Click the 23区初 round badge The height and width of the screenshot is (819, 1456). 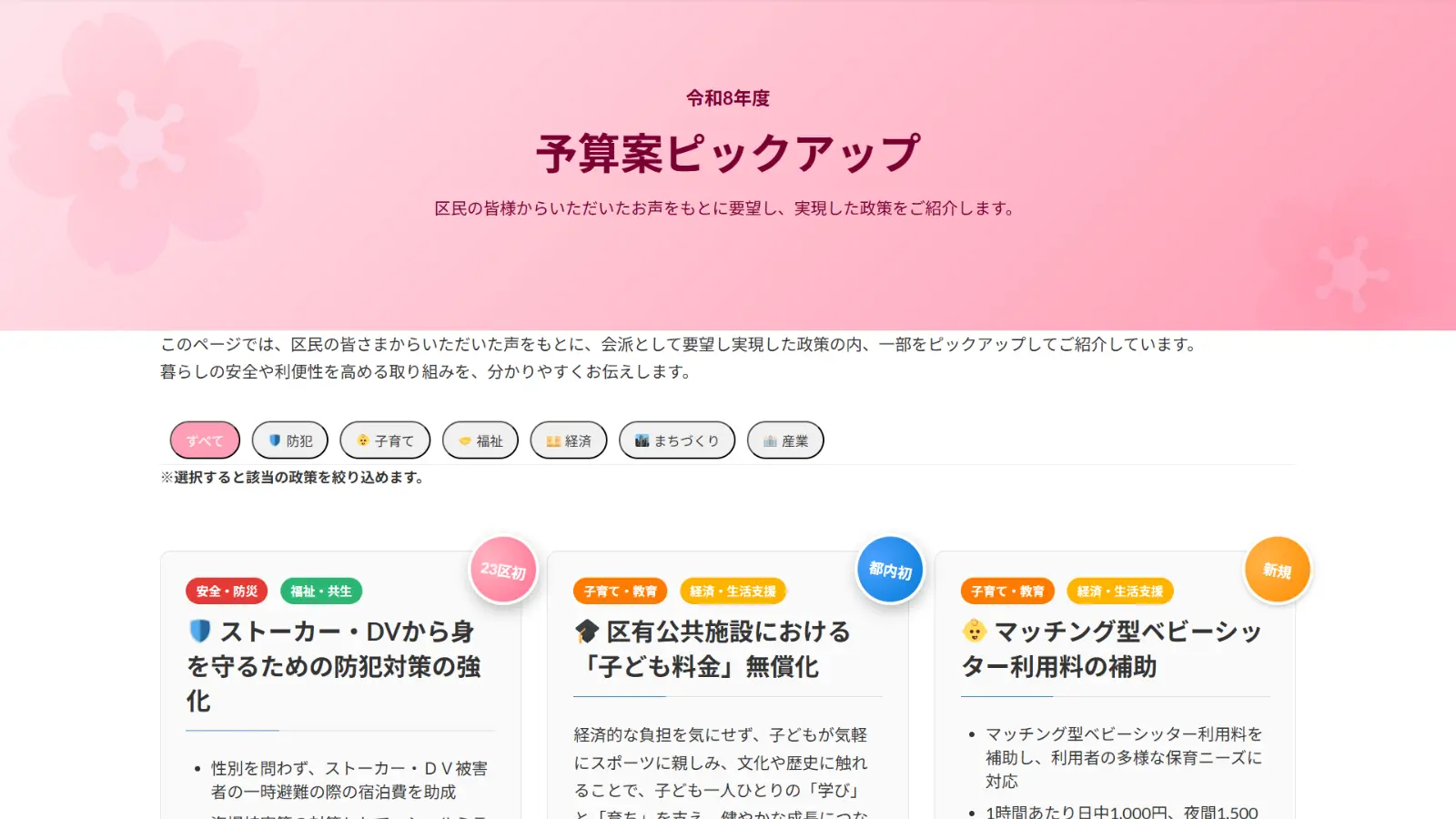pyautogui.click(x=503, y=570)
